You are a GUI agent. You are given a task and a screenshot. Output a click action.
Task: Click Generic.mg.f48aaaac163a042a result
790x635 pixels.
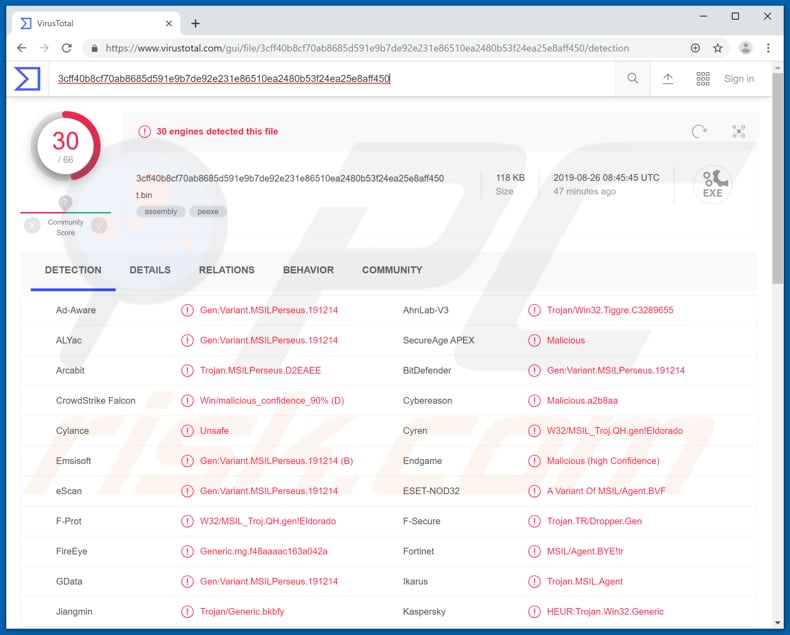click(x=264, y=551)
